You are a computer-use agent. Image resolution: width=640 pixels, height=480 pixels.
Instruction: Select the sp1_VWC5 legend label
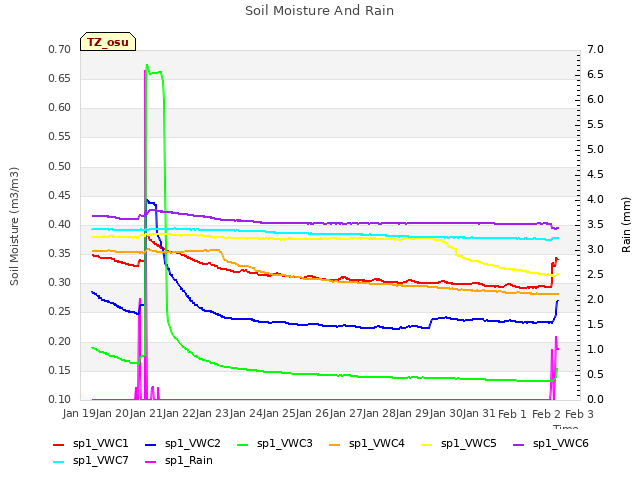(469, 444)
